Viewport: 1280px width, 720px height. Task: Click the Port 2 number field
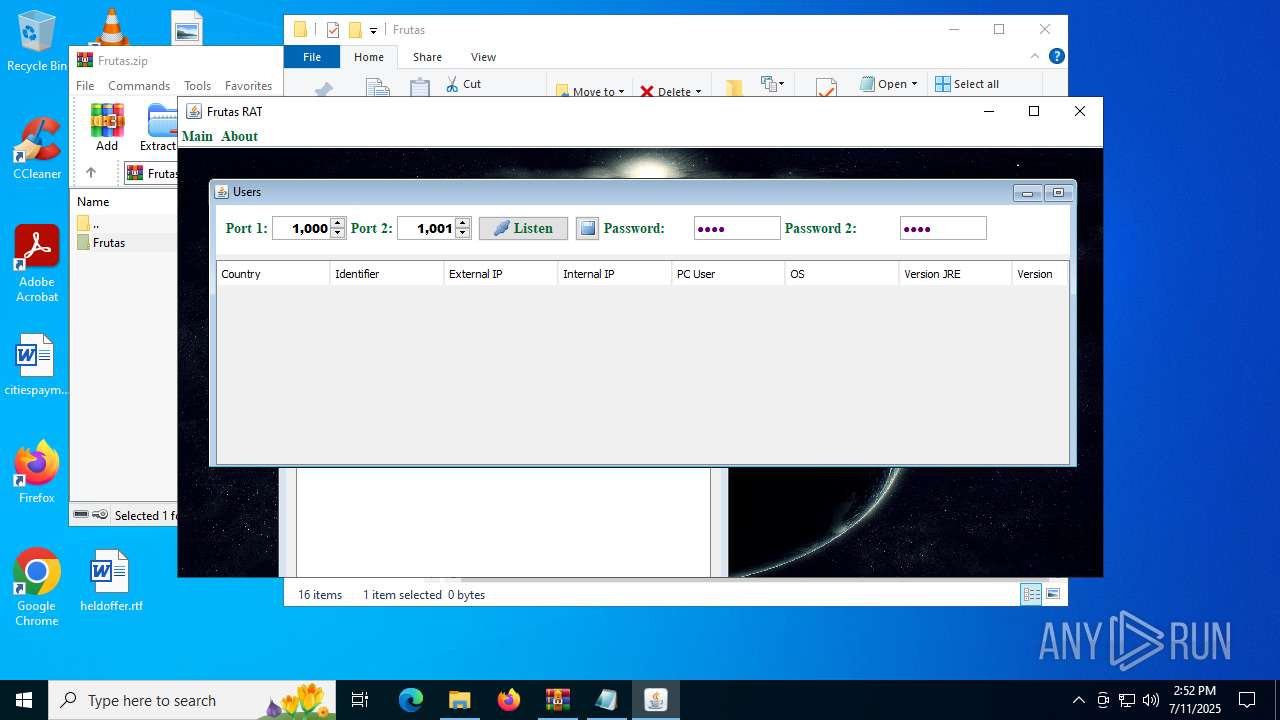tap(426, 228)
